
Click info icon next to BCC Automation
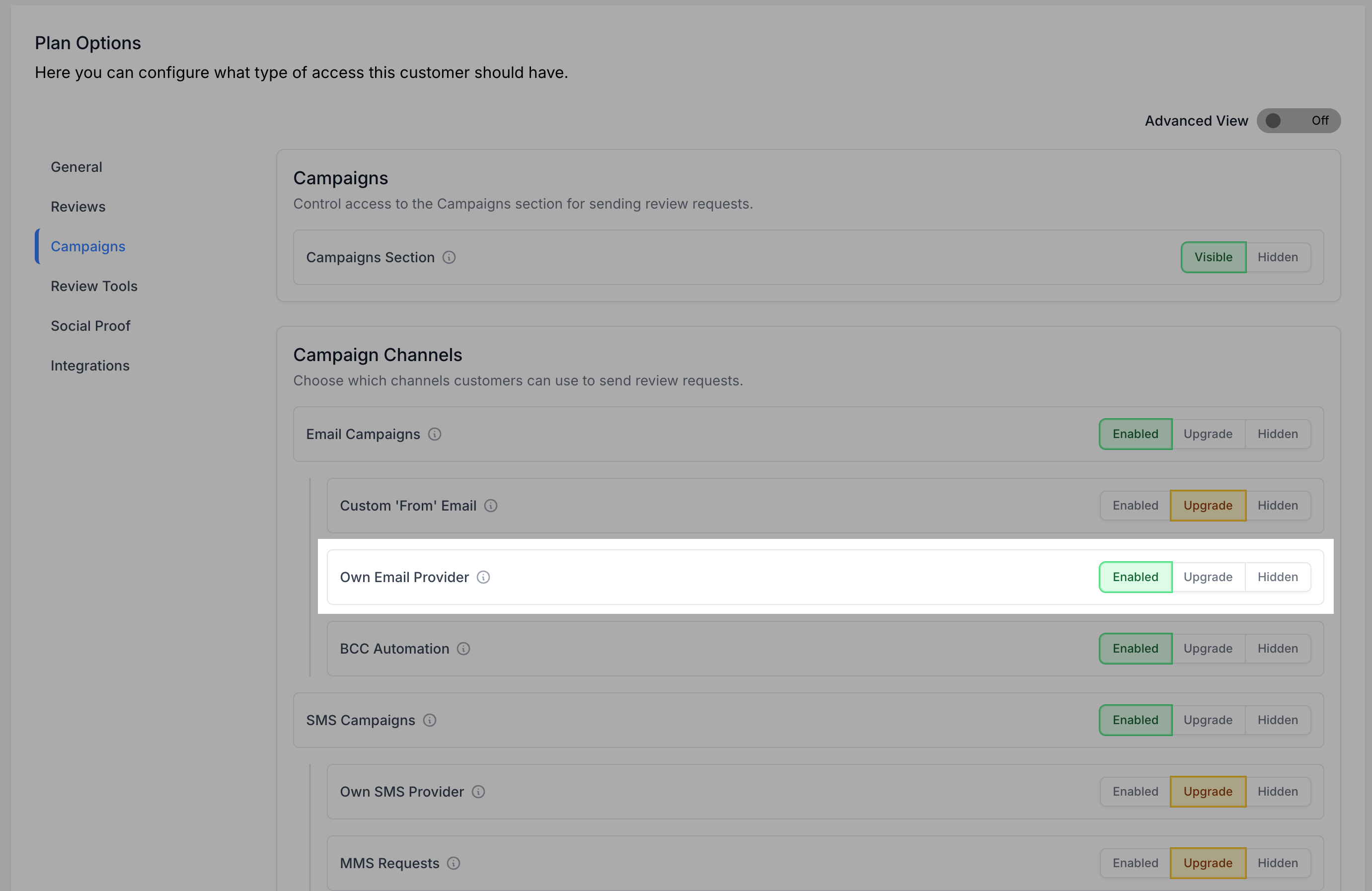pyautogui.click(x=463, y=648)
